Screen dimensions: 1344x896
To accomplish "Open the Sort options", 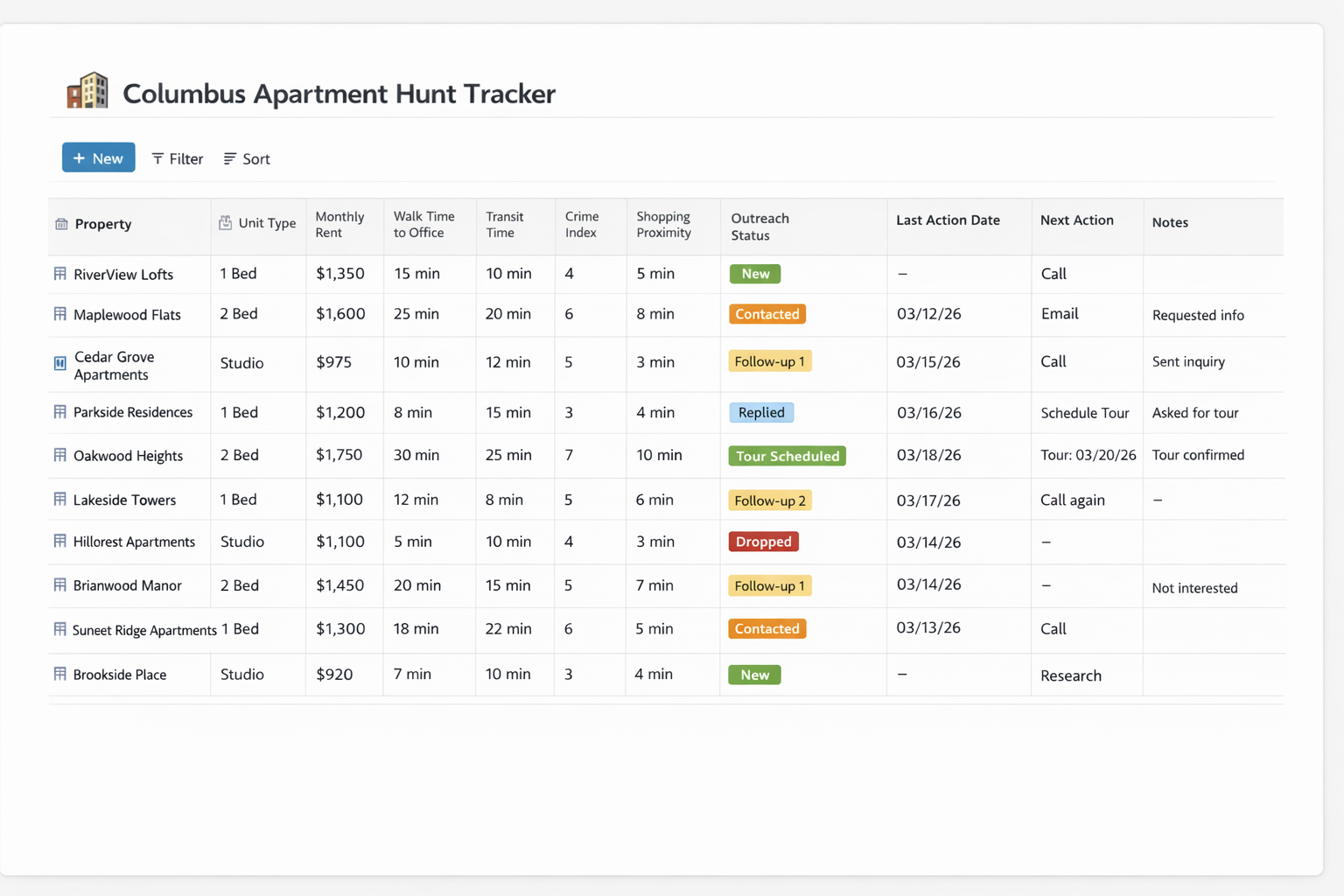I will tap(247, 158).
